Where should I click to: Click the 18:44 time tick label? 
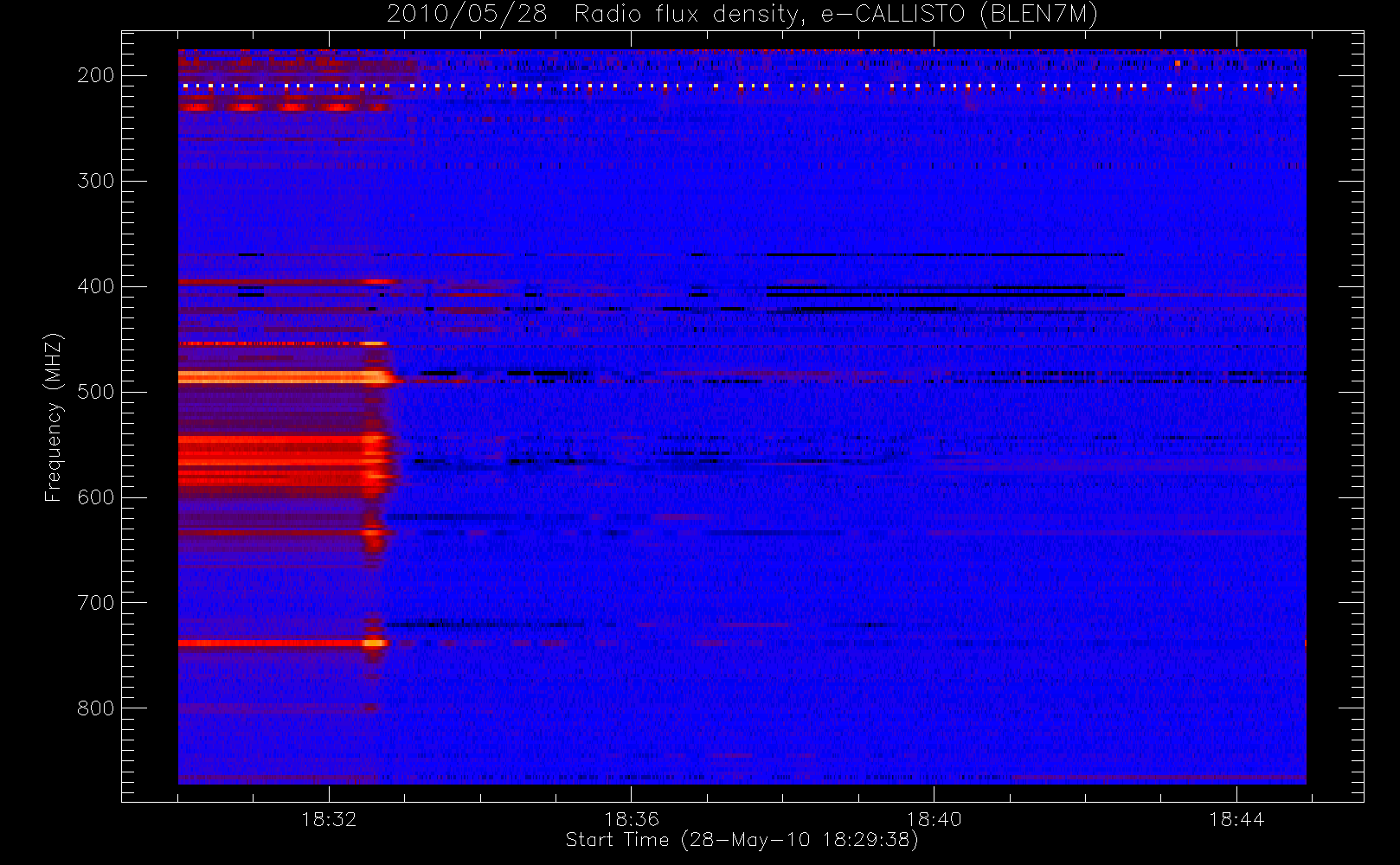coord(1236,819)
